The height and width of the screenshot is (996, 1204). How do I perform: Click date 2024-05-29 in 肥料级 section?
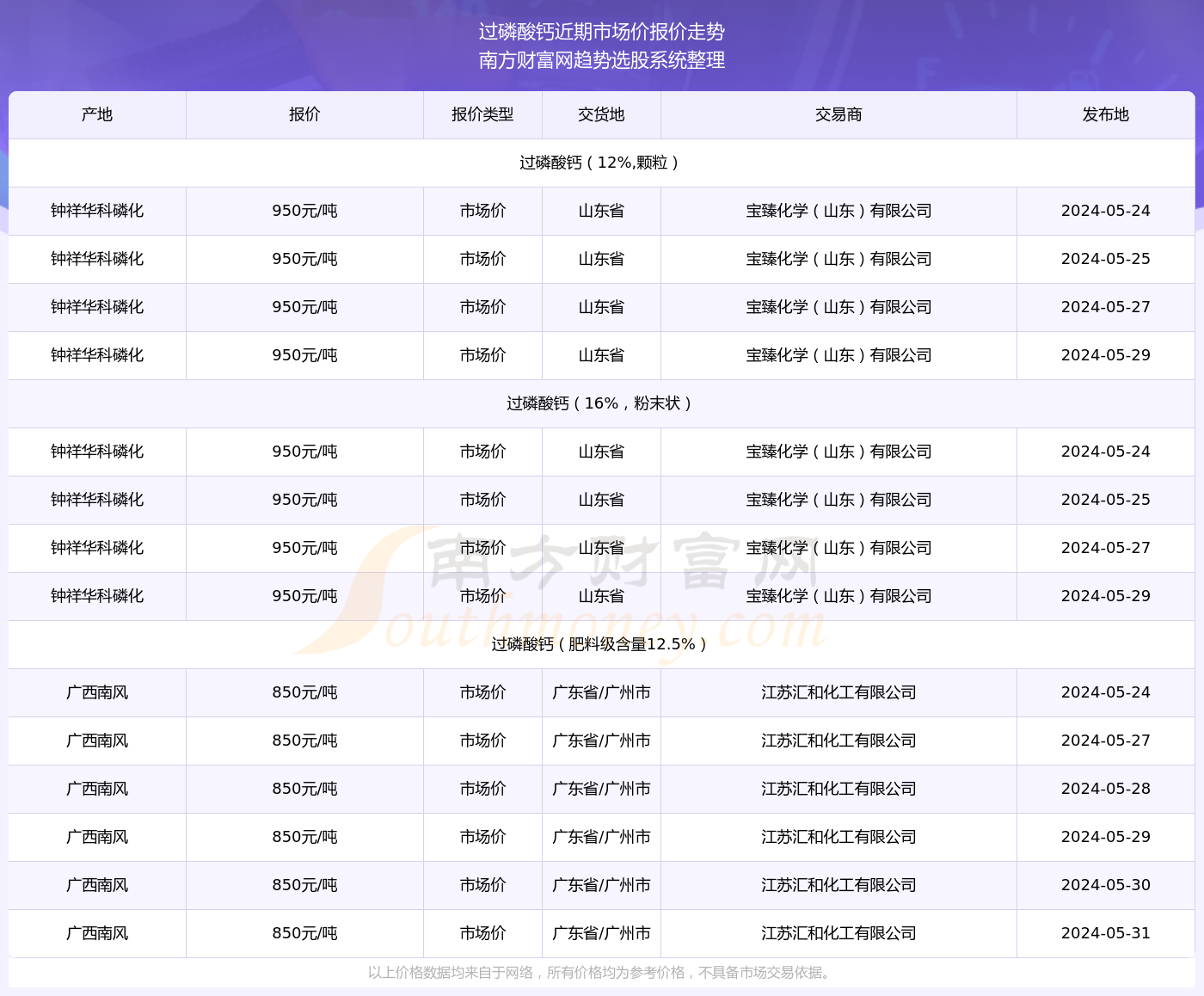(1105, 837)
